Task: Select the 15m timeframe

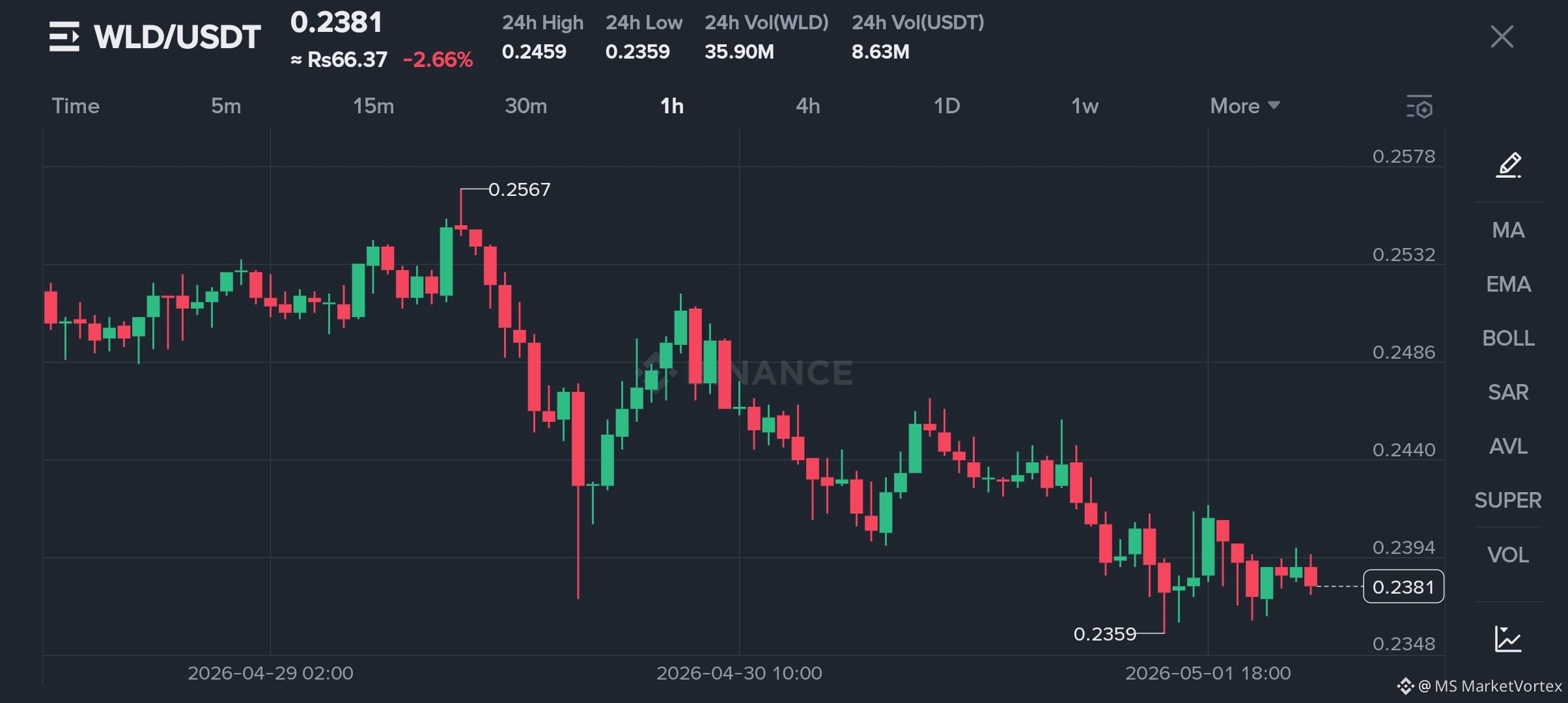Action: pos(373,105)
